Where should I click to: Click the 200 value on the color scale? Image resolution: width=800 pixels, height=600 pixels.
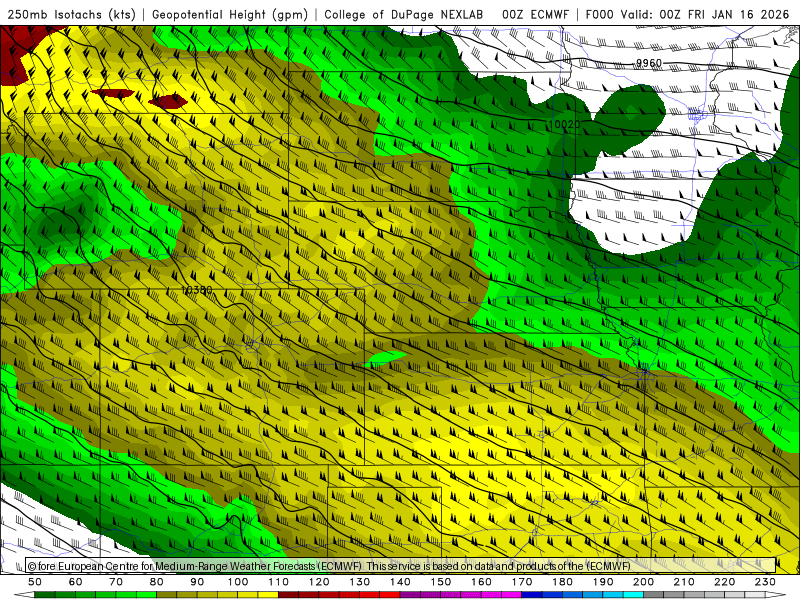(644, 582)
